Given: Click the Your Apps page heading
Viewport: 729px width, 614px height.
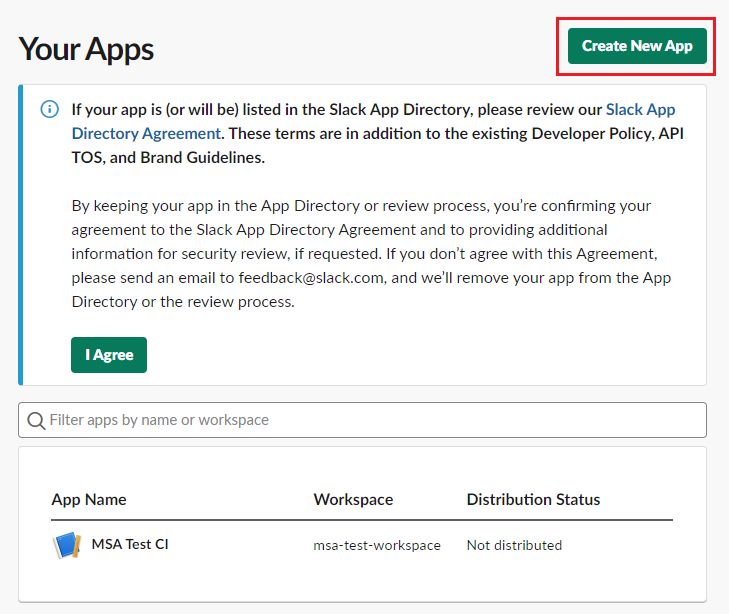Looking at the screenshot, I should coord(86,49).
